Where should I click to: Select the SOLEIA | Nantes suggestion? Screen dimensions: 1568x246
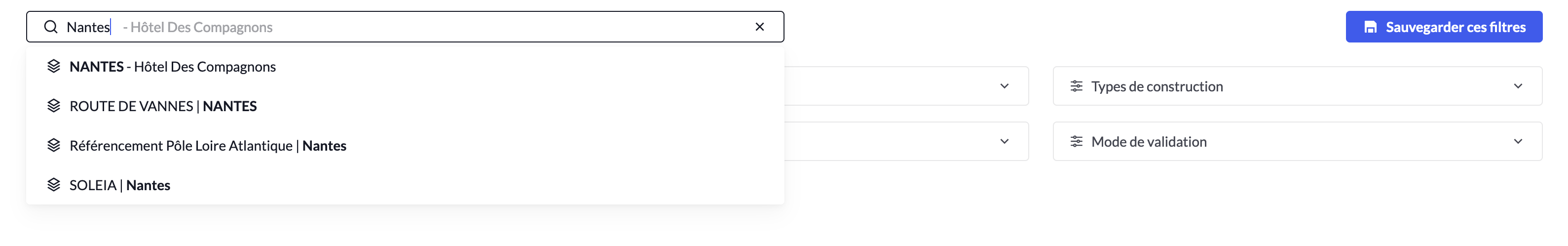click(120, 185)
